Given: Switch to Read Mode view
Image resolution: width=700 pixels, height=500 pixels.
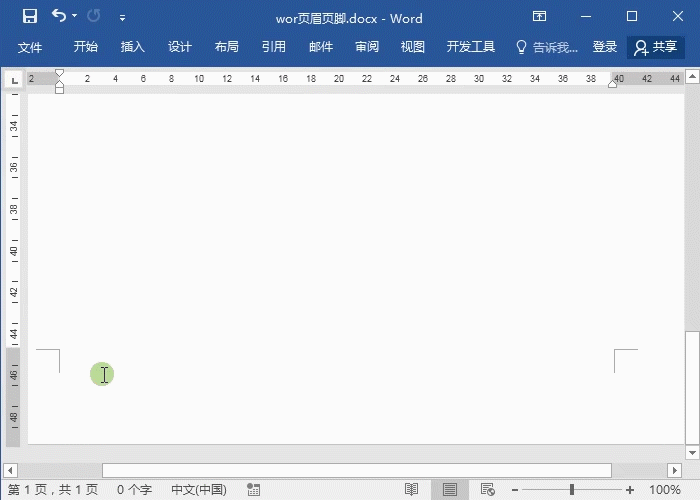Looking at the screenshot, I should pos(411,490).
